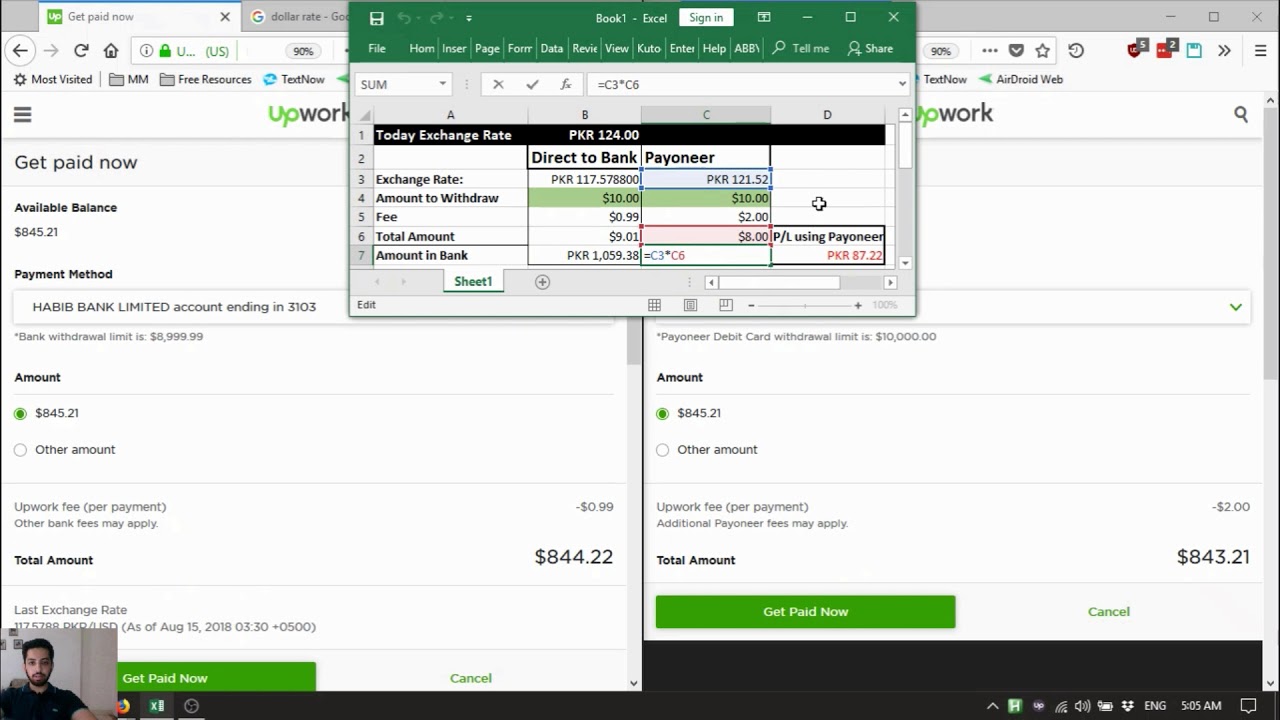The height and width of the screenshot is (720, 1280).
Task: Select Other amount in Habib Bank window
Action: (20, 450)
